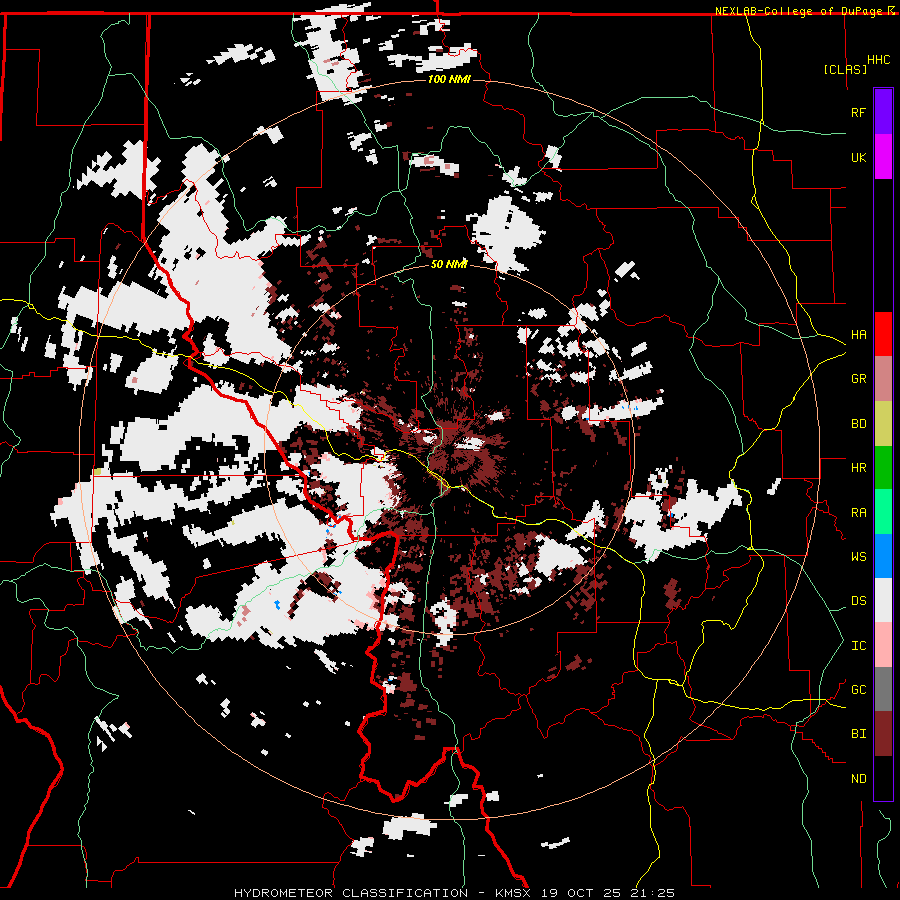Pick the RA mint green legend swatch
900x900 pixels.
pyautogui.click(x=883, y=512)
